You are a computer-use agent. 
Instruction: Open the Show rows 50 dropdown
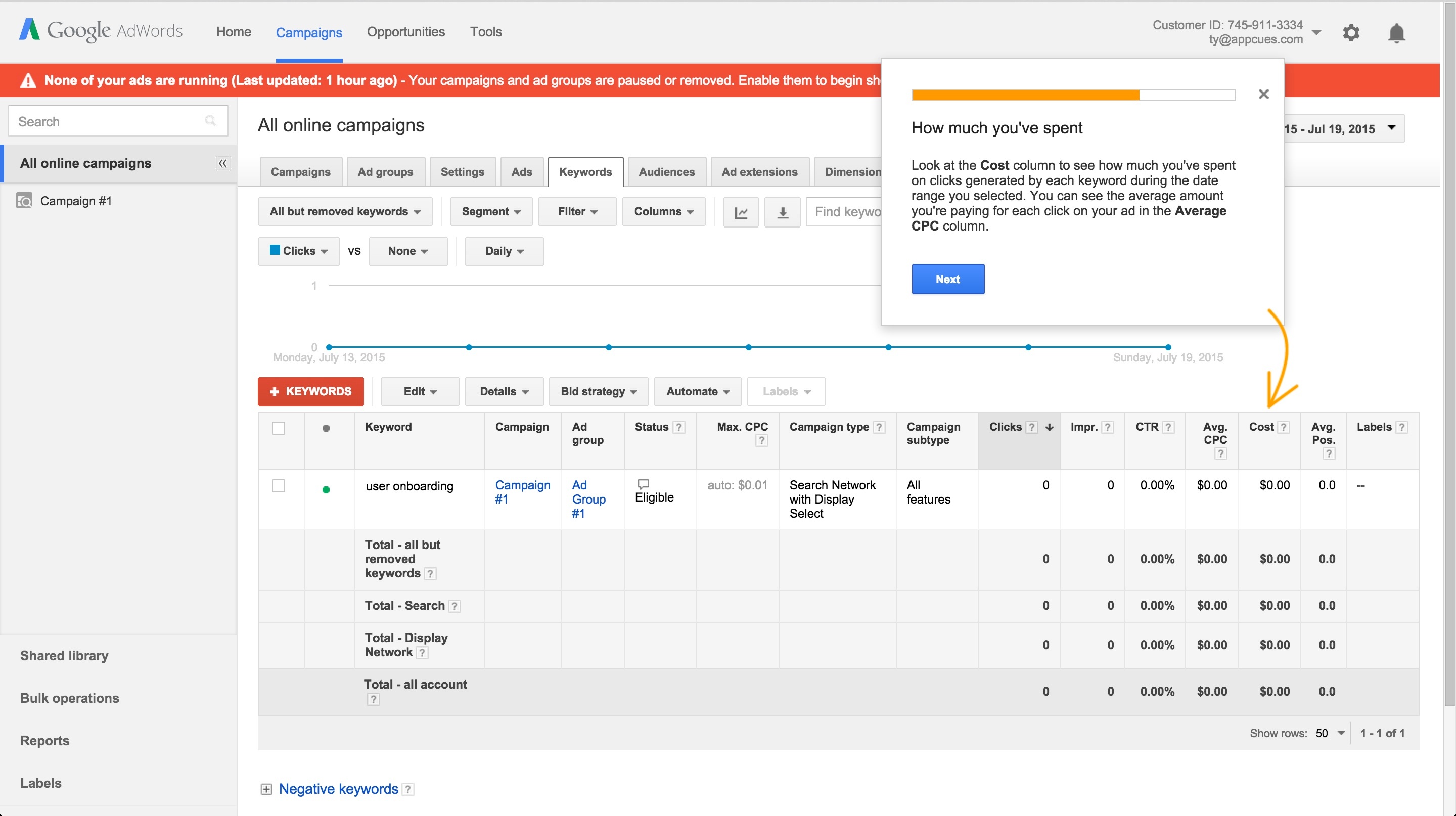pyautogui.click(x=1330, y=734)
